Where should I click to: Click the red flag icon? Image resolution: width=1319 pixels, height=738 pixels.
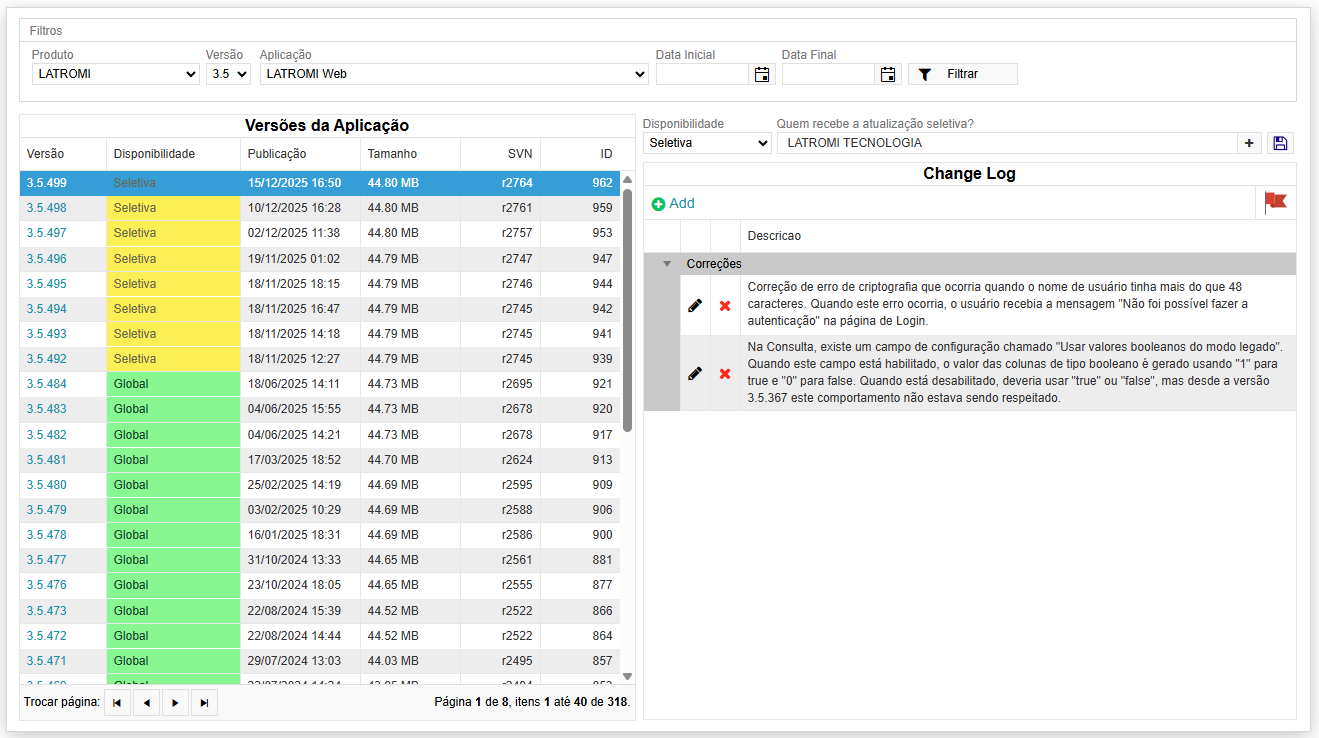(1275, 202)
